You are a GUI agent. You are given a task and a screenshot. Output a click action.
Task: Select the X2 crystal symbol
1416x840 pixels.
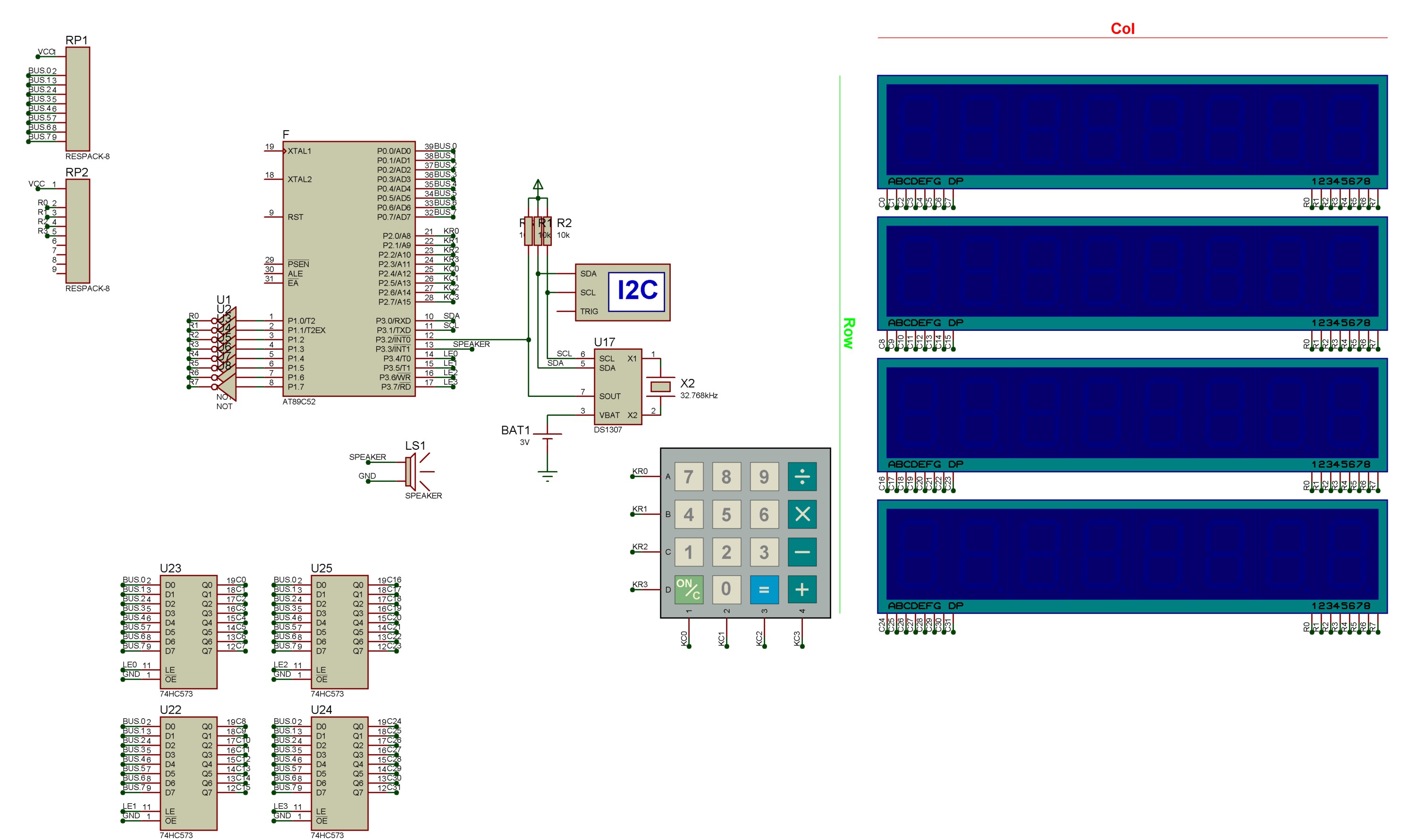pyautogui.click(x=660, y=386)
